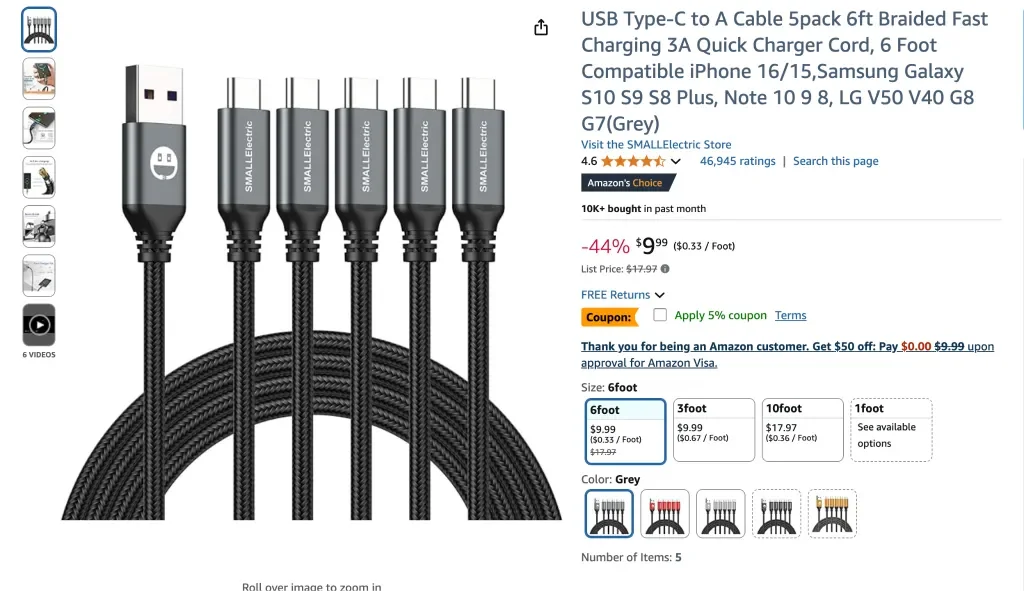Select the 10foot size option
1024x591 pixels.
click(802, 428)
